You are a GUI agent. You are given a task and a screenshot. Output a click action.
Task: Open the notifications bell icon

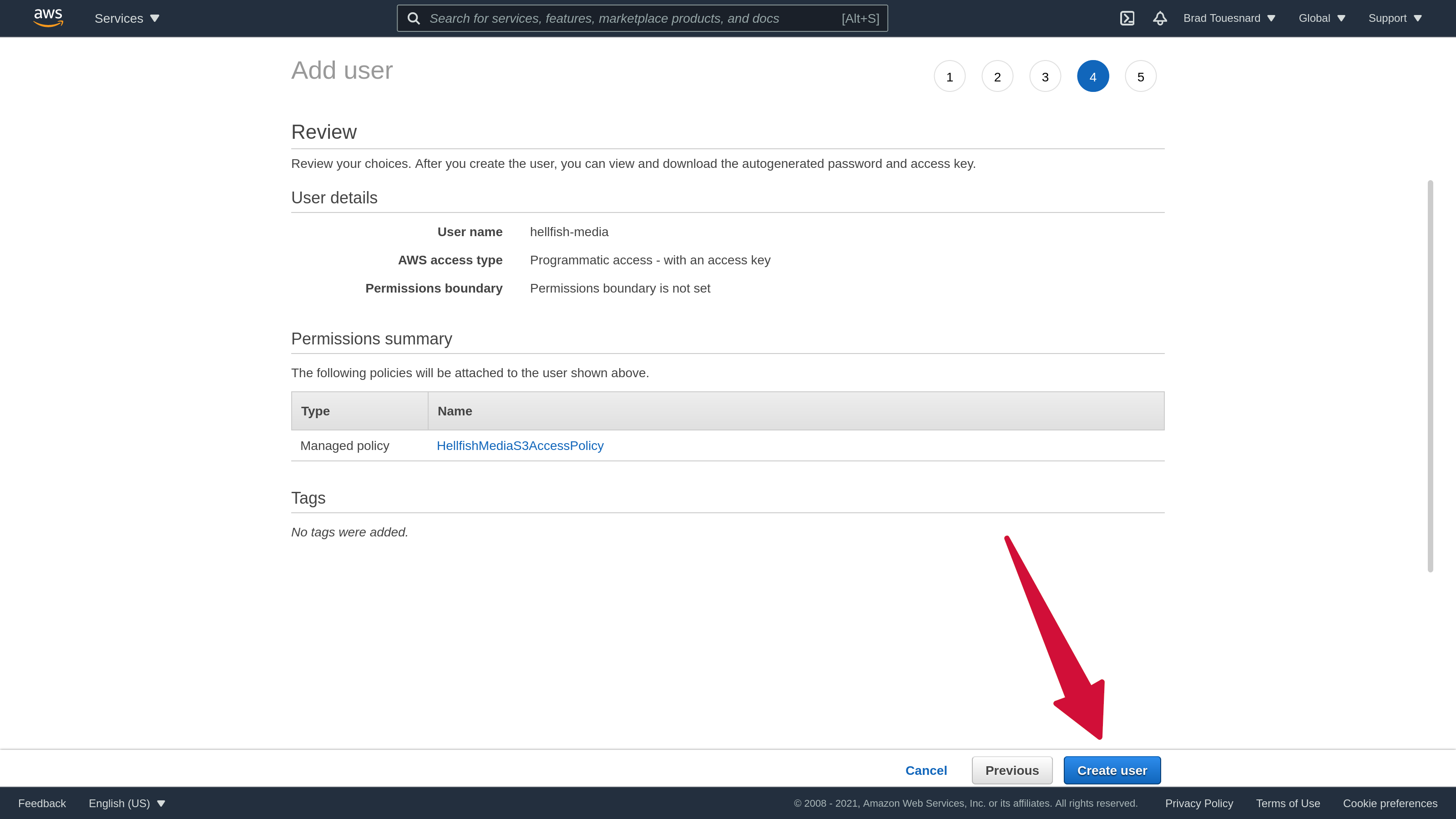[x=1159, y=18]
